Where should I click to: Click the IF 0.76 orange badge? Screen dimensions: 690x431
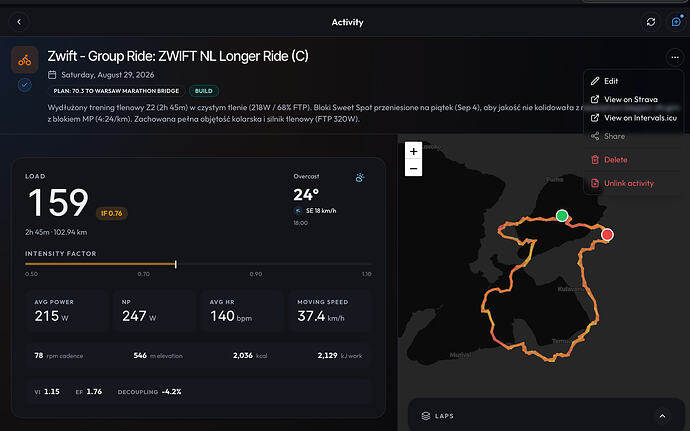point(112,214)
